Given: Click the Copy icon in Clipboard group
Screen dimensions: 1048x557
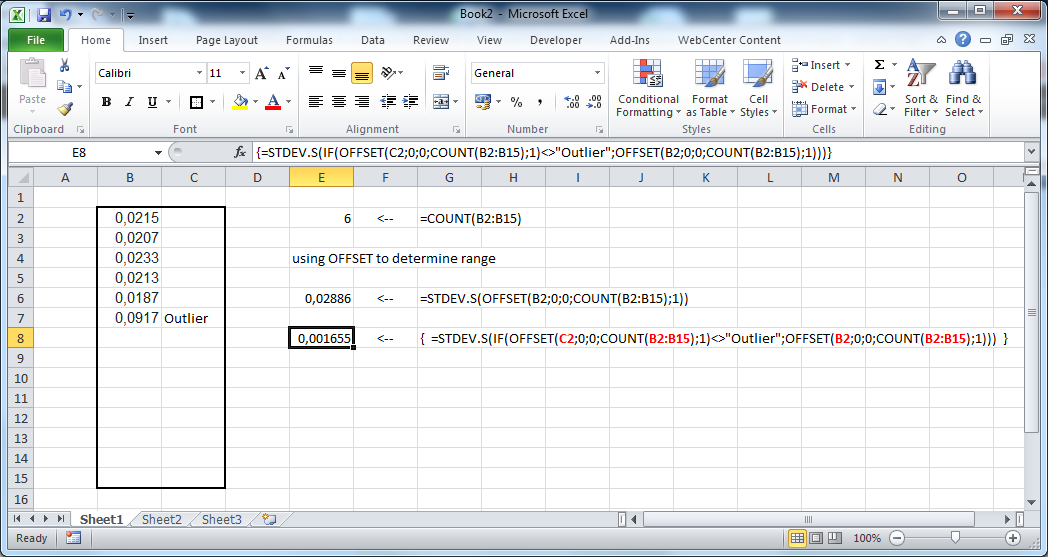Looking at the screenshot, I should pyautogui.click(x=65, y=87).
